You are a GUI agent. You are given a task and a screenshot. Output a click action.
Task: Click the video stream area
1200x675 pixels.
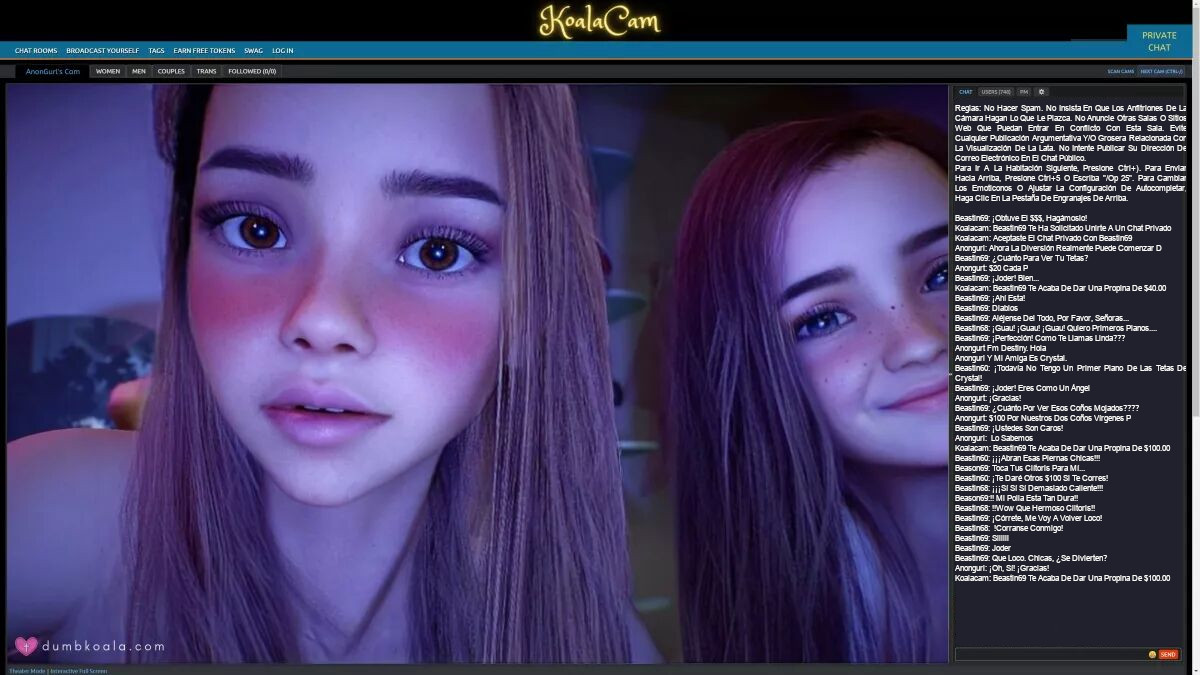477,373
